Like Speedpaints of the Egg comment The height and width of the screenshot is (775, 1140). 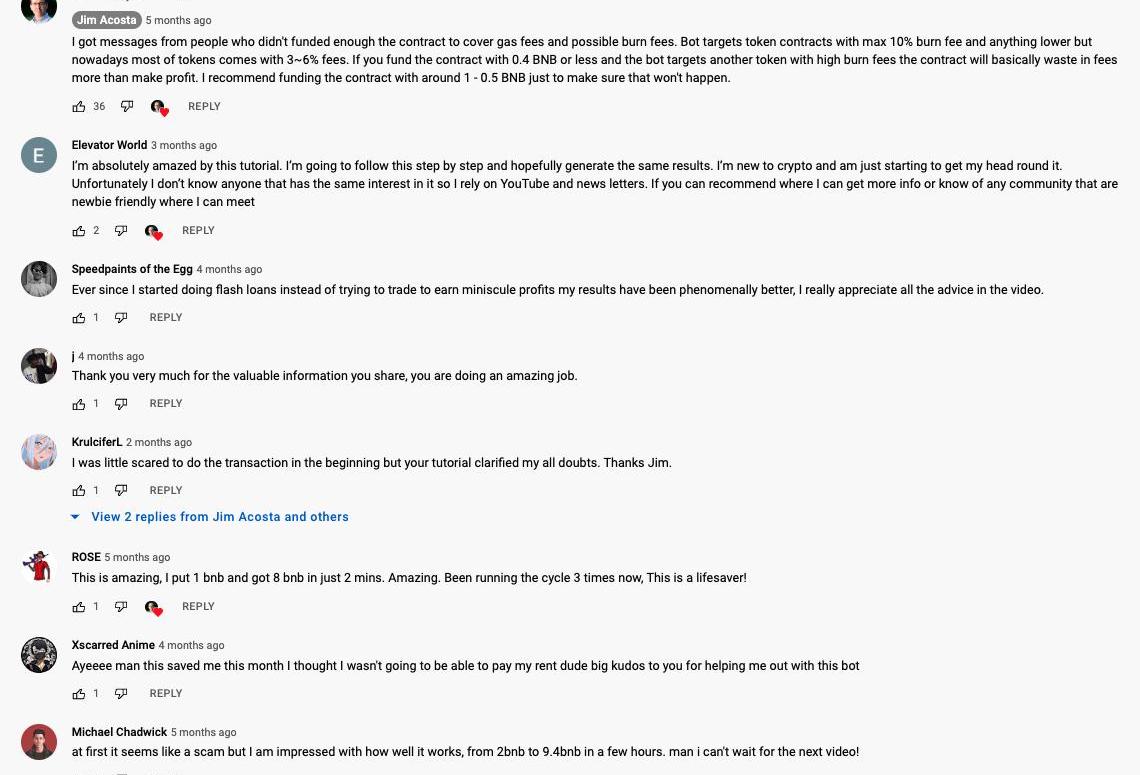[x=79, y=318]
